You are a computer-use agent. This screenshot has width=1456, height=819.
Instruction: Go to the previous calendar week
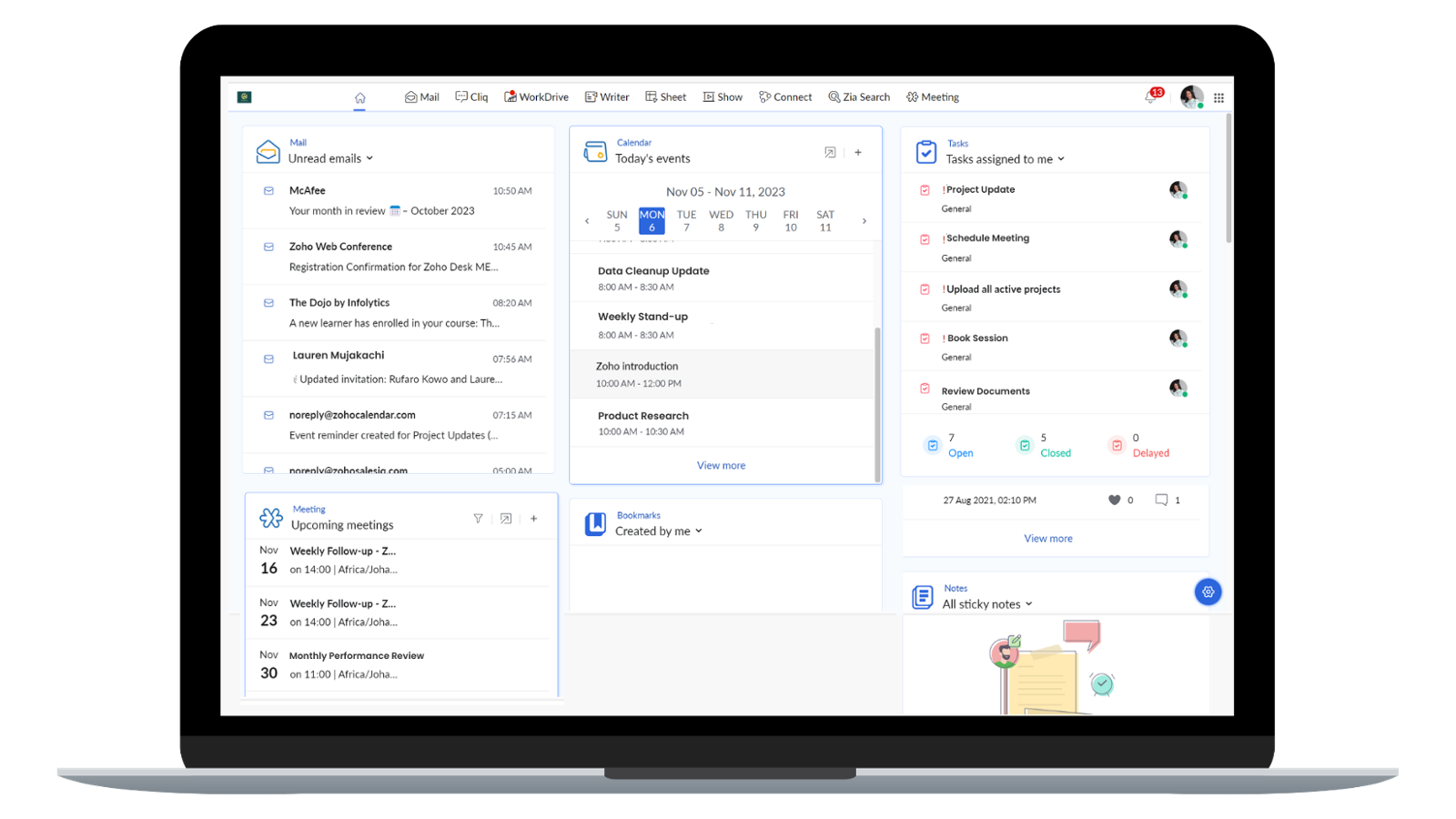tap(587, 221)
